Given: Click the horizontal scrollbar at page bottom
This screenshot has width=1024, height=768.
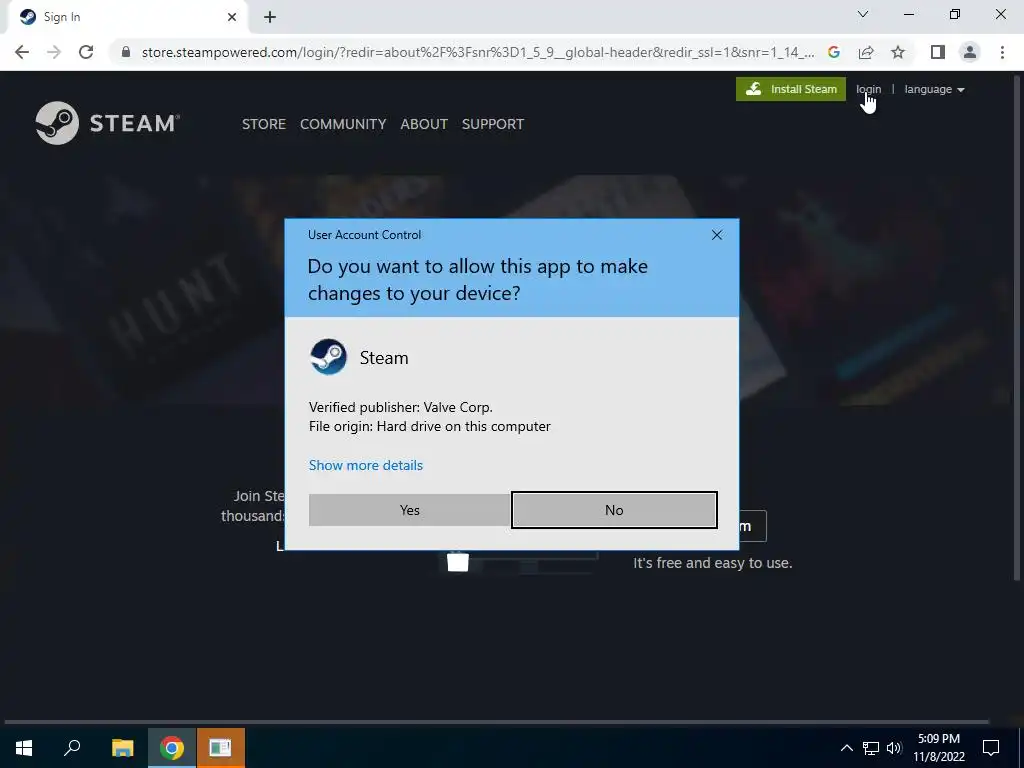Looking at the screenshot, I should pyautogui.click(x=496, y=722).
